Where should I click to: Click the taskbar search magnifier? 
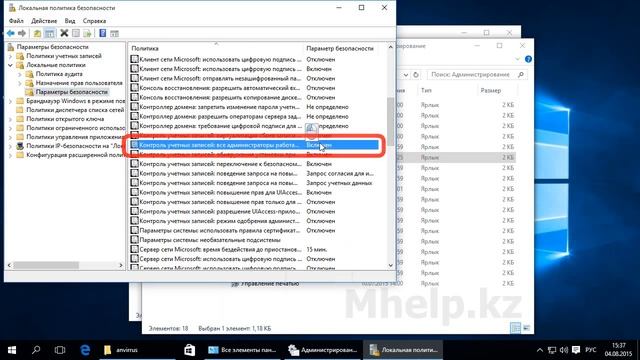[x=36, y=350]
